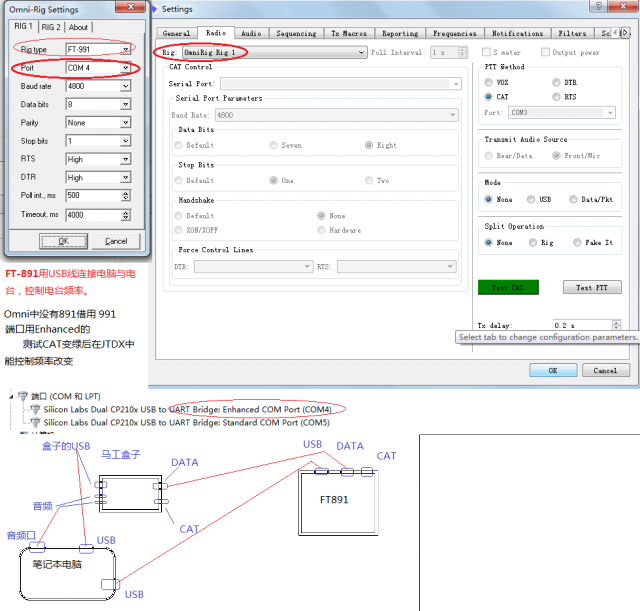Click the Test PTT button
The width and height of the screenshot is (640, 611).
point(592,287)
